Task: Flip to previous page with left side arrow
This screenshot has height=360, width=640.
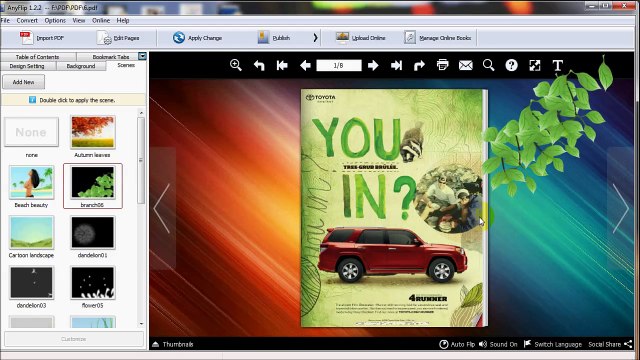Action: [x=162, y=208]
